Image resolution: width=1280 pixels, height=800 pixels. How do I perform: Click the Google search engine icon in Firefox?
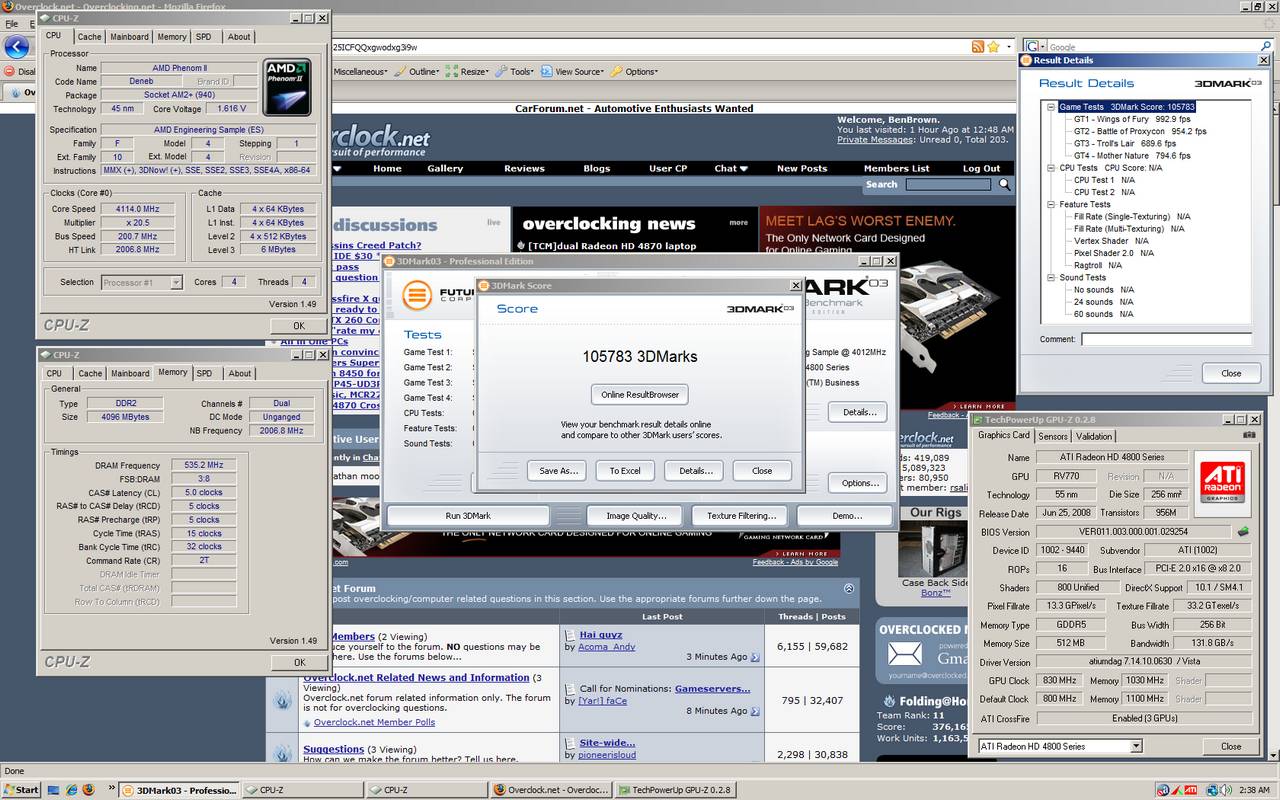click(1032, 47)
